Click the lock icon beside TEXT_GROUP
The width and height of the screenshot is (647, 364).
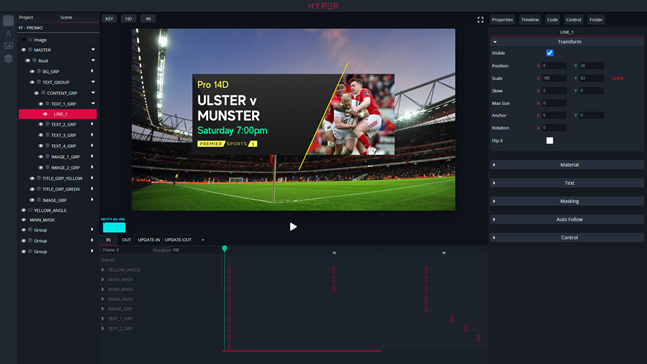[39, 82]
